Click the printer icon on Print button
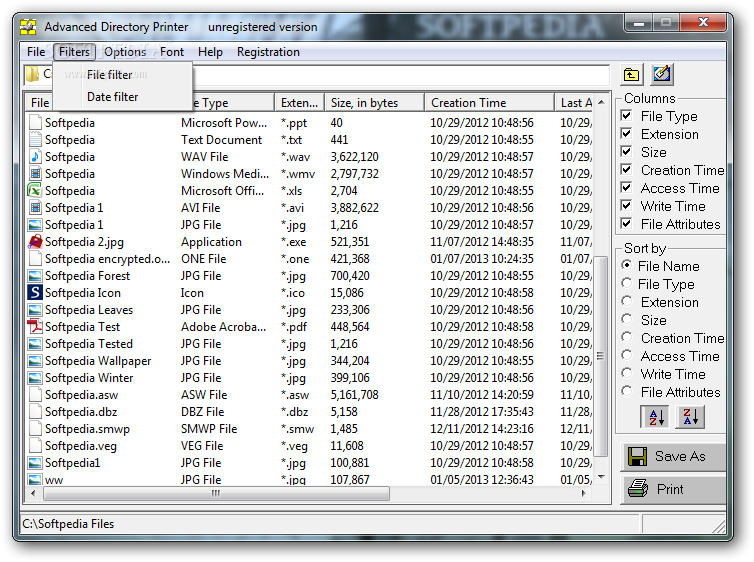 pyautogui.click(x=638, y=489)
